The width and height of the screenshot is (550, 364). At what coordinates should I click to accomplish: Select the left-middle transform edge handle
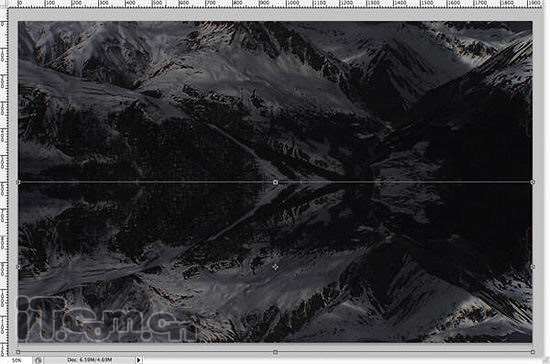[x=18, y=267]
